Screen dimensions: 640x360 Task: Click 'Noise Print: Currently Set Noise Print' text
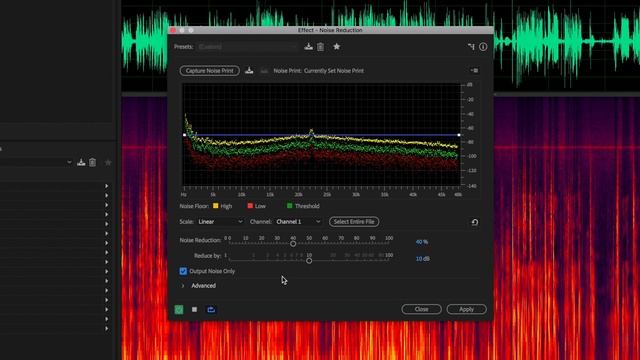pyautogui.click(x=318, y=71)
